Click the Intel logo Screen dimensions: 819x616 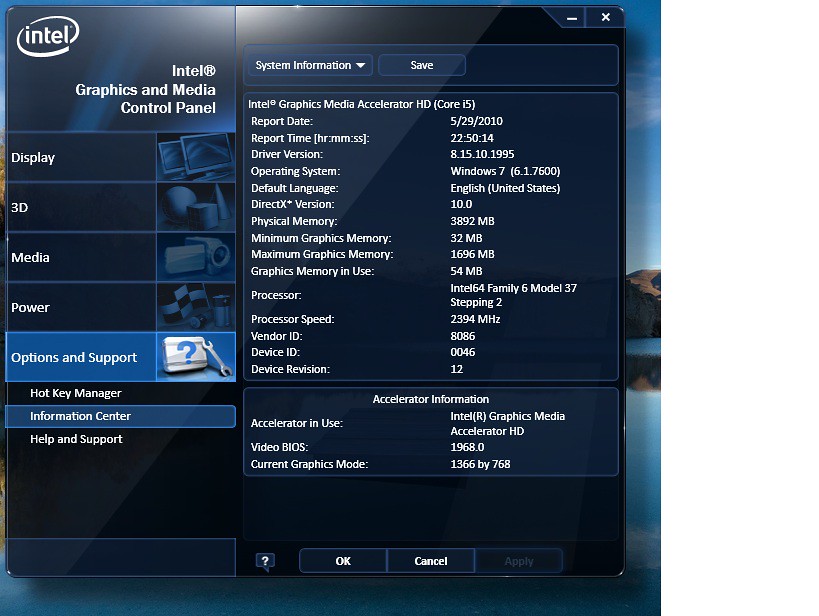click(x=48, y=36)
